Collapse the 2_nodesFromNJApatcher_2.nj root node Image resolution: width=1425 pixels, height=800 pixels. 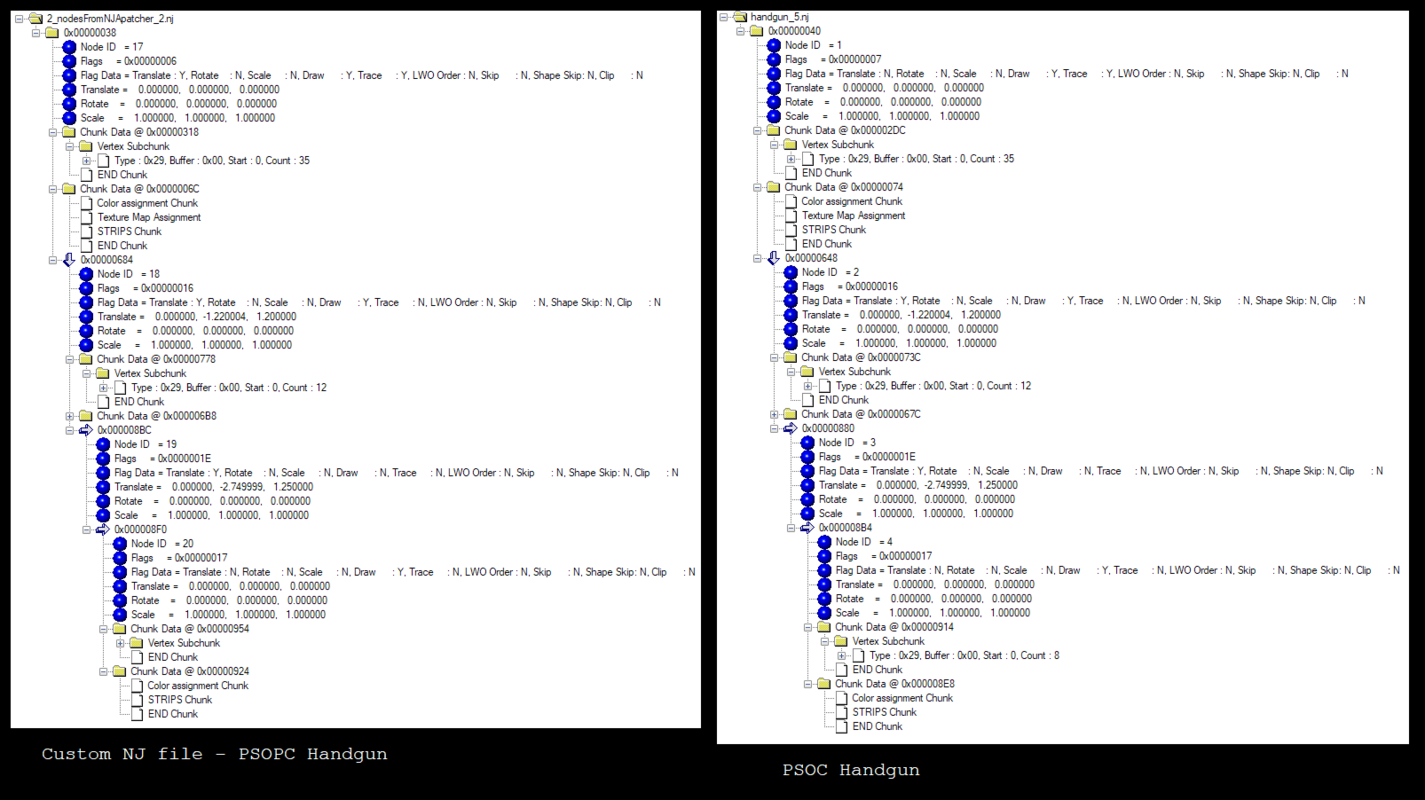pos(19,18)
